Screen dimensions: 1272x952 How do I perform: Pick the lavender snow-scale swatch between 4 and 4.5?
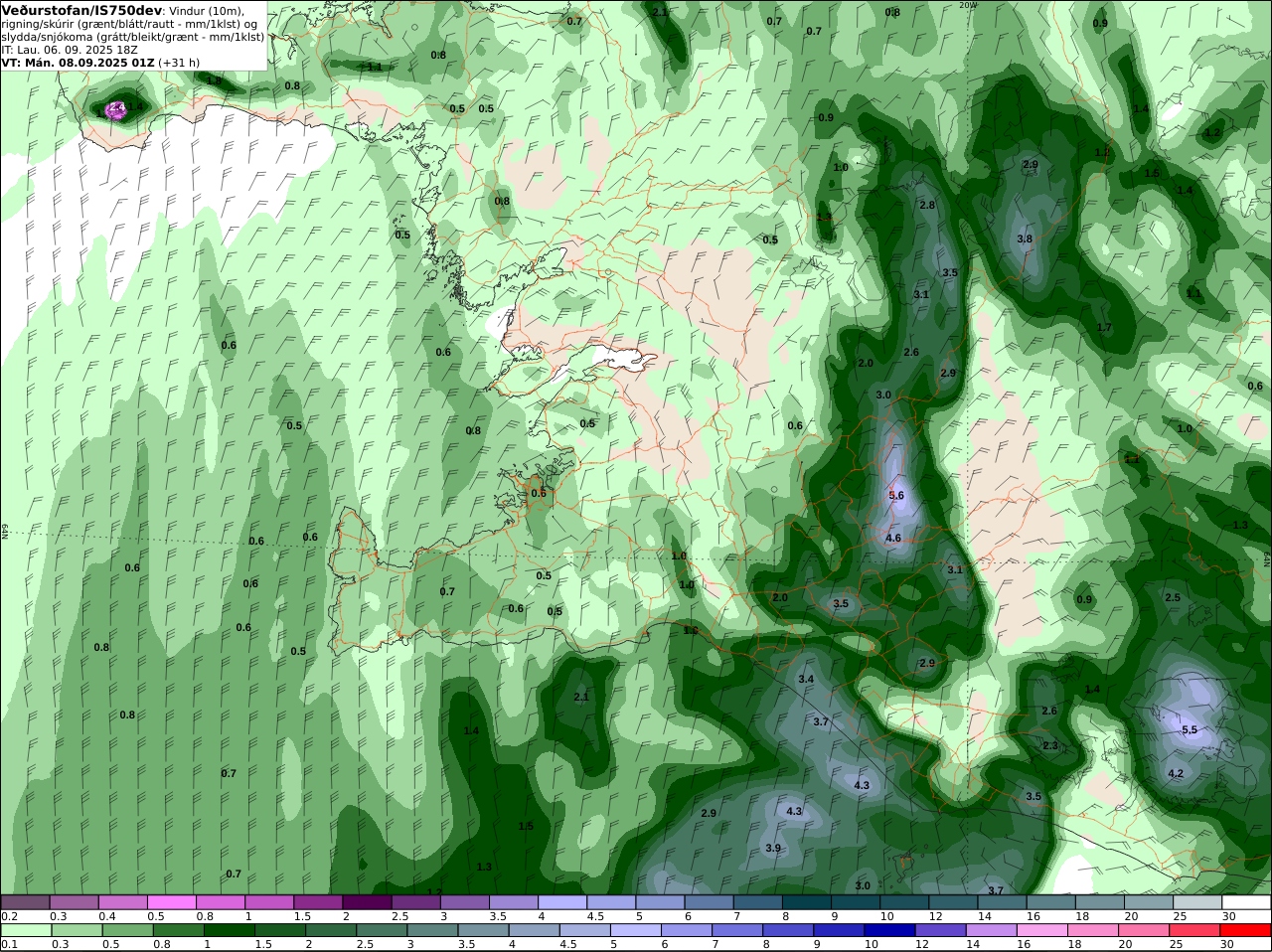point(562,902)
